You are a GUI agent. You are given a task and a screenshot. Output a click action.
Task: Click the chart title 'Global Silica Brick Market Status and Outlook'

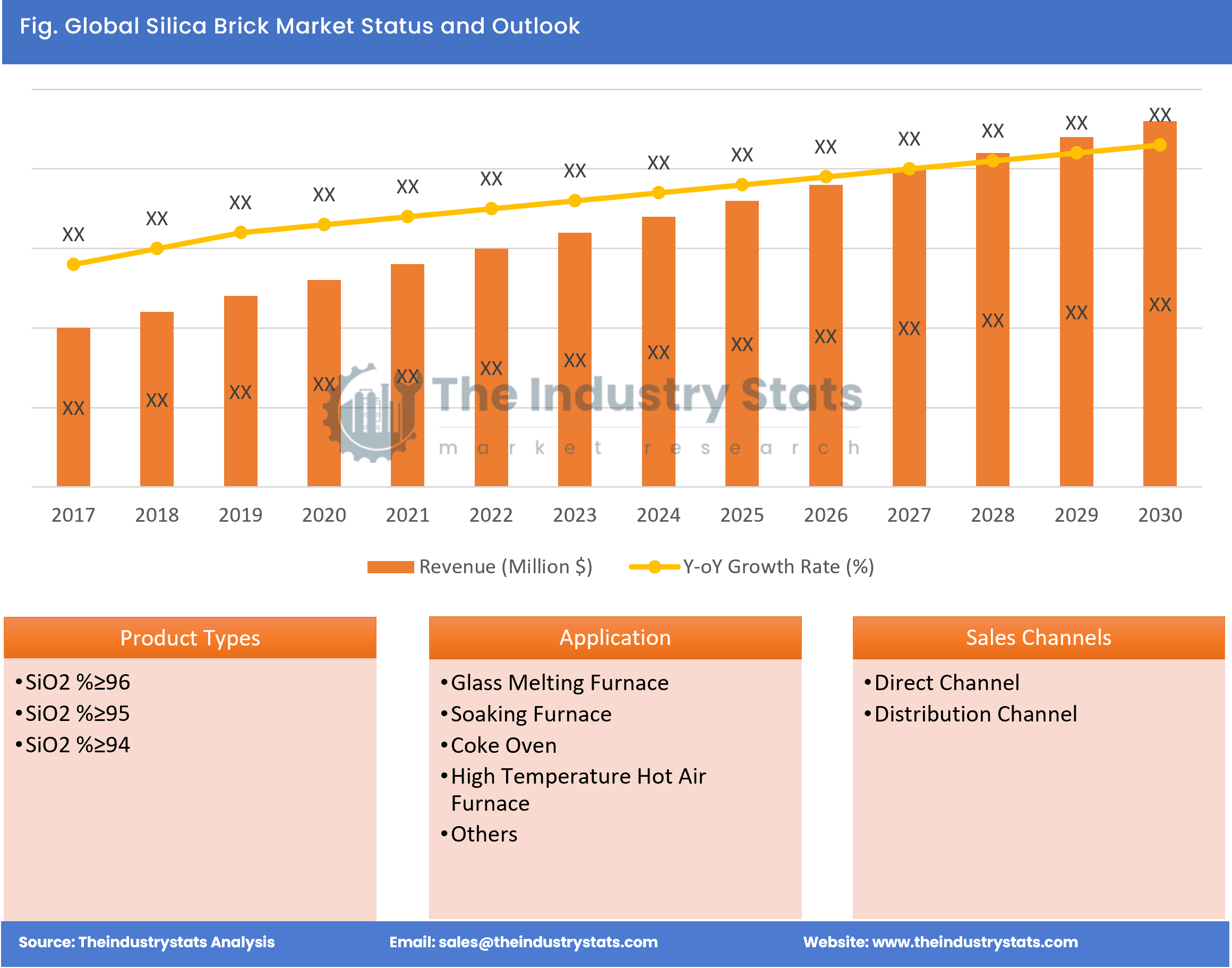pyautogui.click(x=322, y=26)
